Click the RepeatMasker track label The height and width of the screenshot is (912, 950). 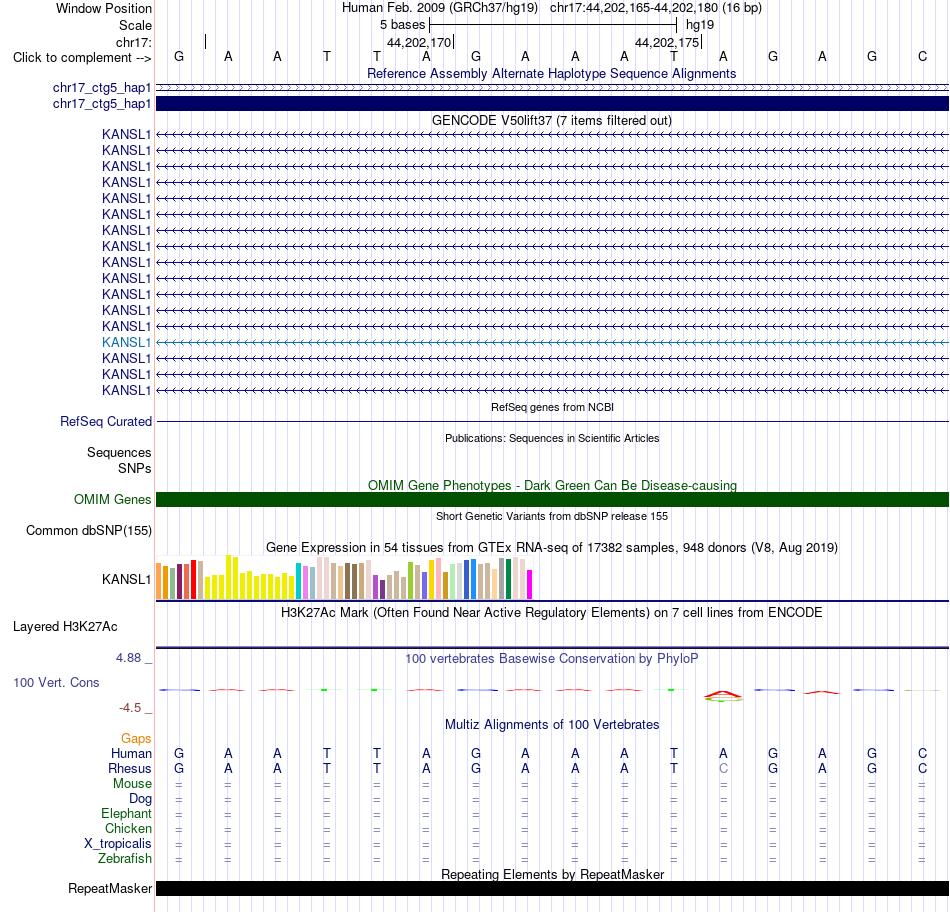pos(110,888)
